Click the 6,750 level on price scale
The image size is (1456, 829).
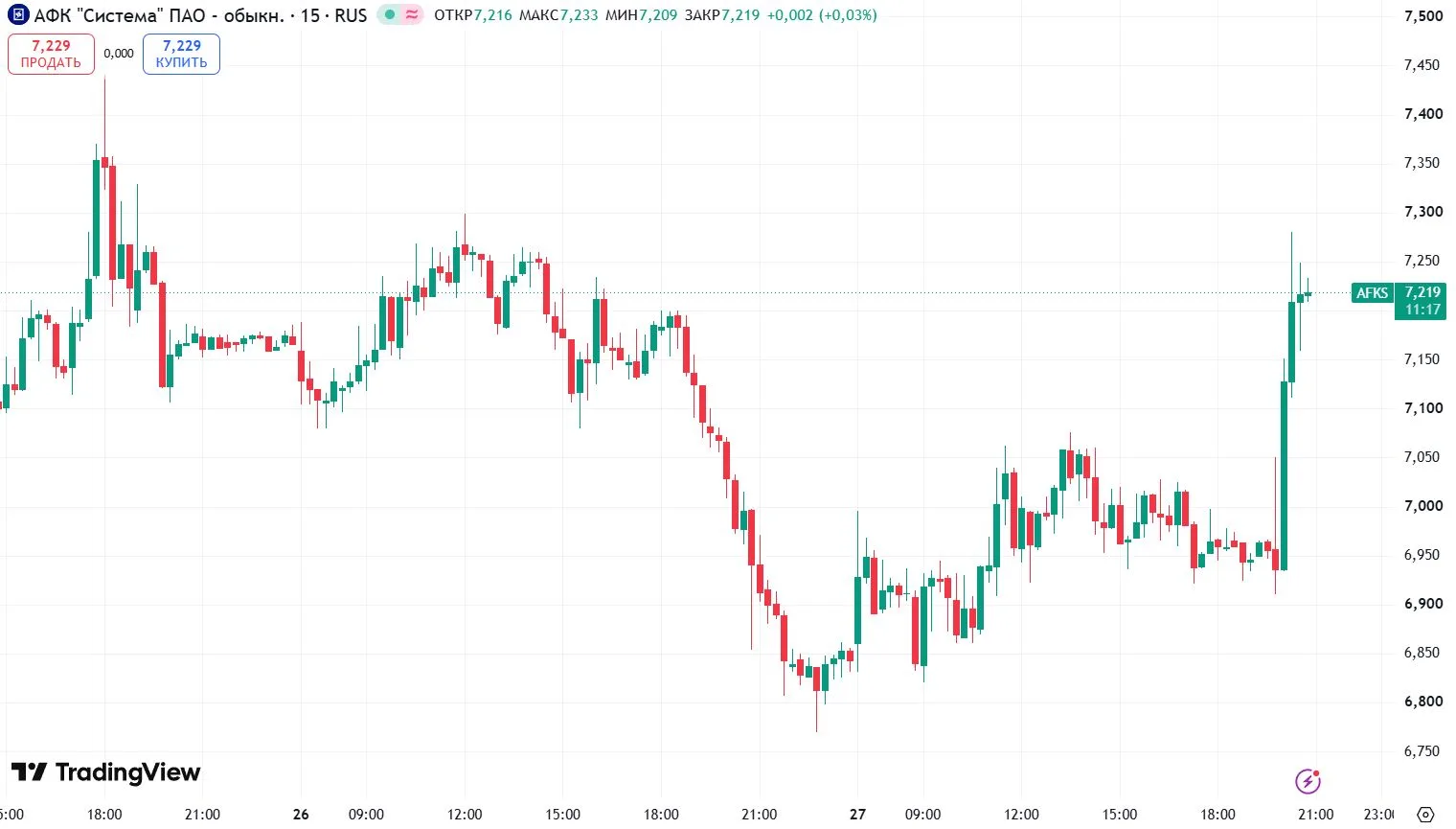click(1422, 751)
